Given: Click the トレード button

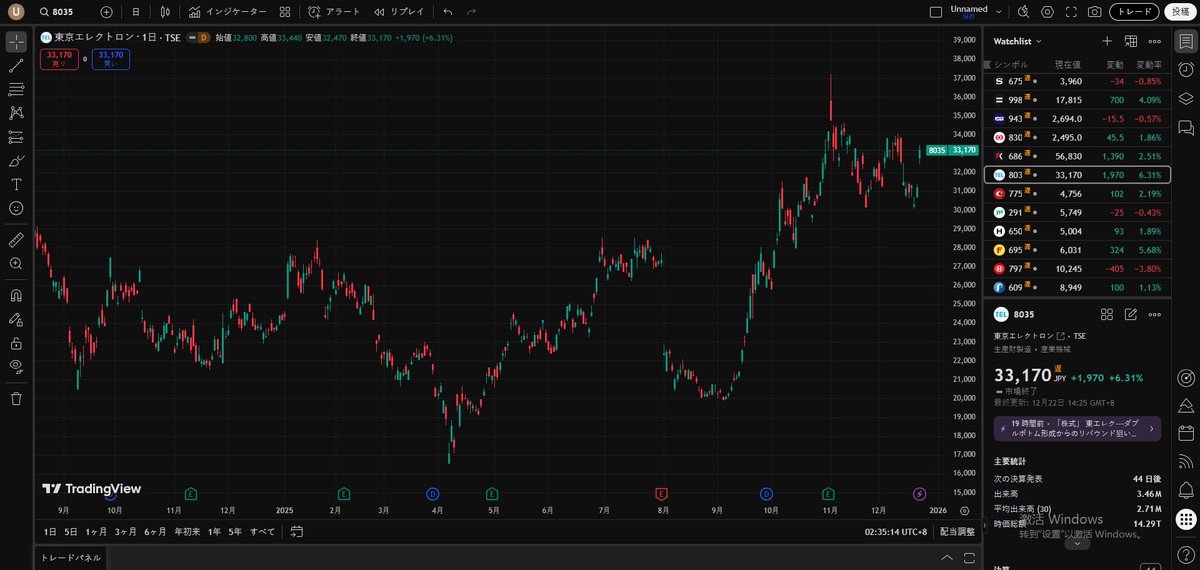Looking at the screenshot, I should pyautogui.click(x=1134, y=12).
